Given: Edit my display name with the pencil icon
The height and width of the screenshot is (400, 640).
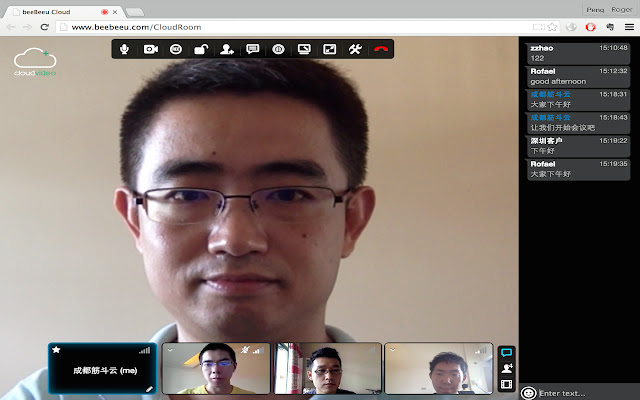Looking at the screenshot, I should click(149, 389).
